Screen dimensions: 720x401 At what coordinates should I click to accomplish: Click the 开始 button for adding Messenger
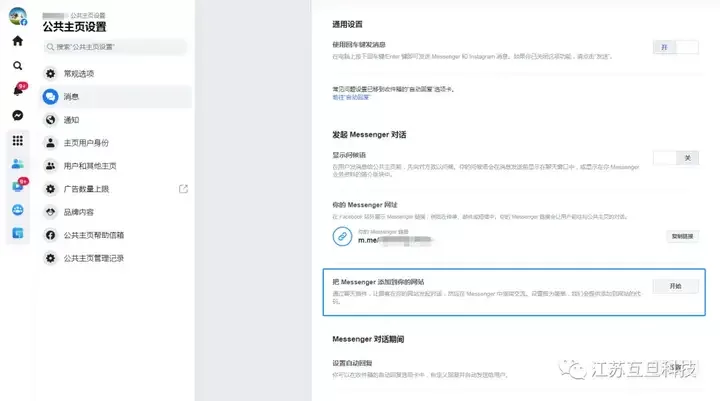[x=675, y=286]
